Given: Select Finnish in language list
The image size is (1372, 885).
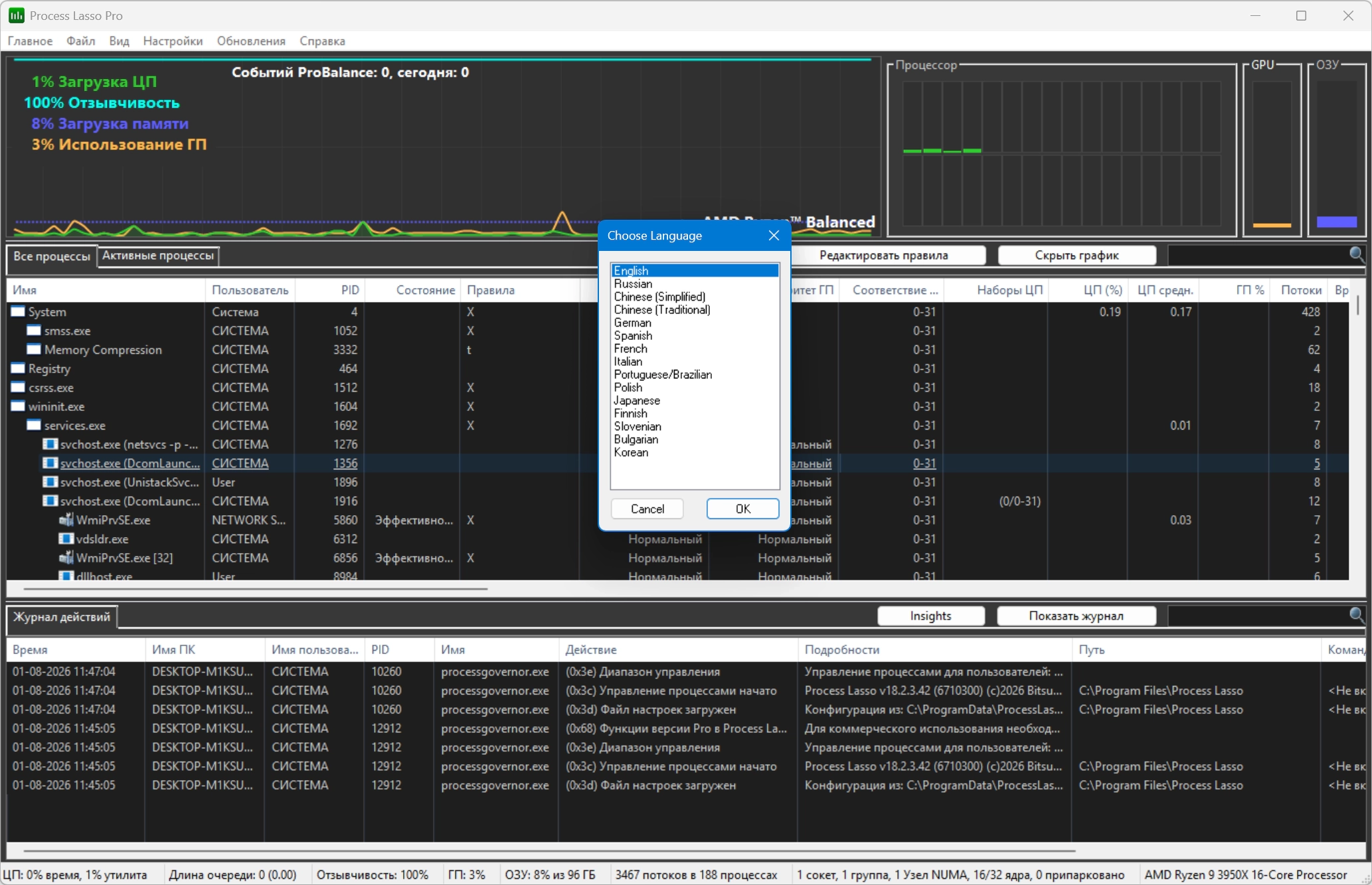Looking at the screenshot, I should point(695,413).
